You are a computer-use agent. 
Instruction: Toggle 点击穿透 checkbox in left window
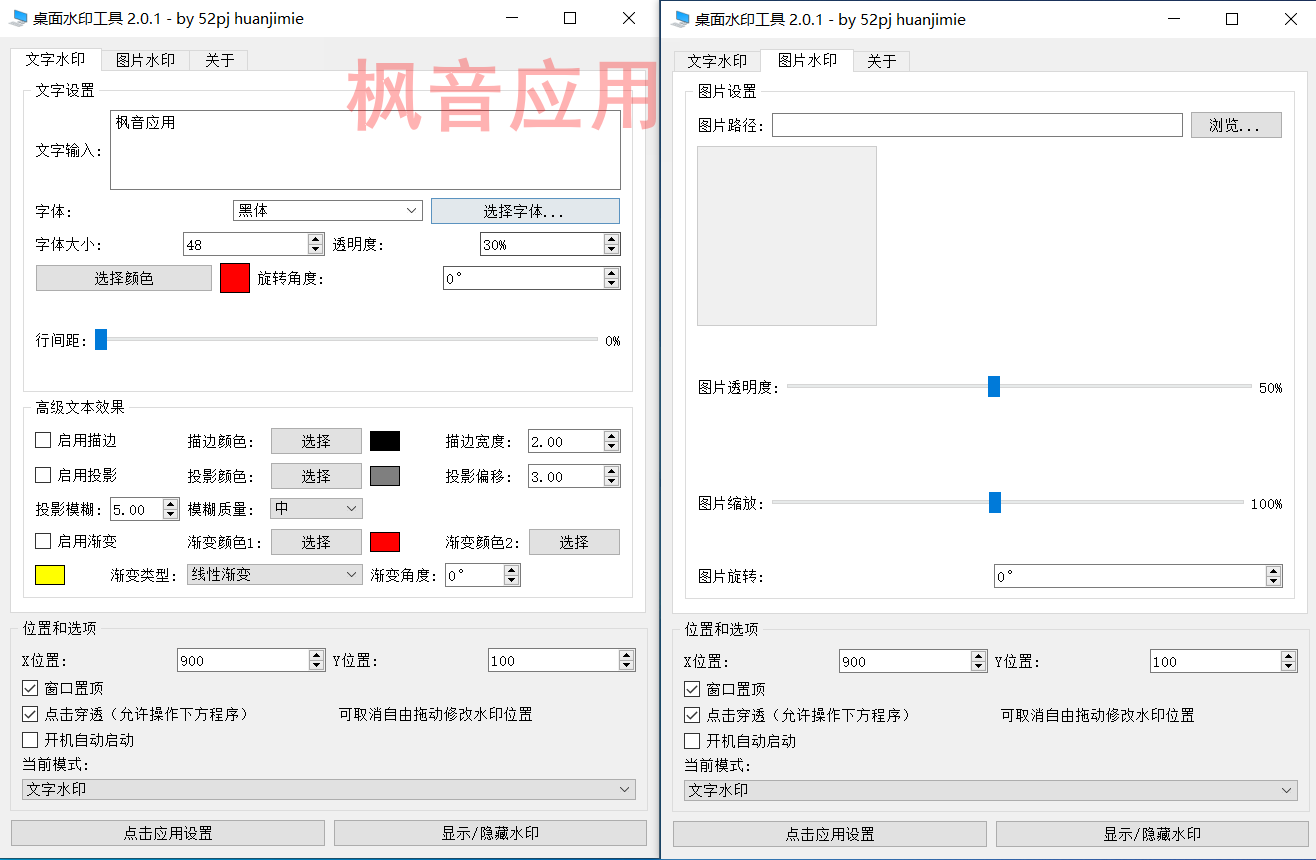(x=30, y=714)
